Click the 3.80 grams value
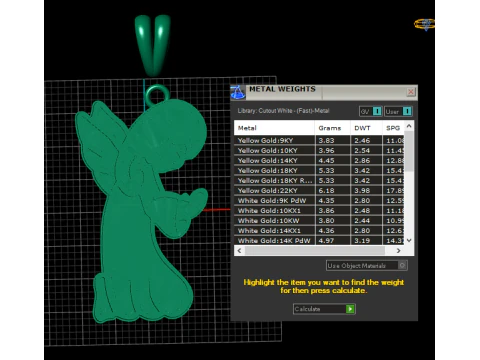Image resolution: width=480 pixels, height=360 pixels. 326,220
